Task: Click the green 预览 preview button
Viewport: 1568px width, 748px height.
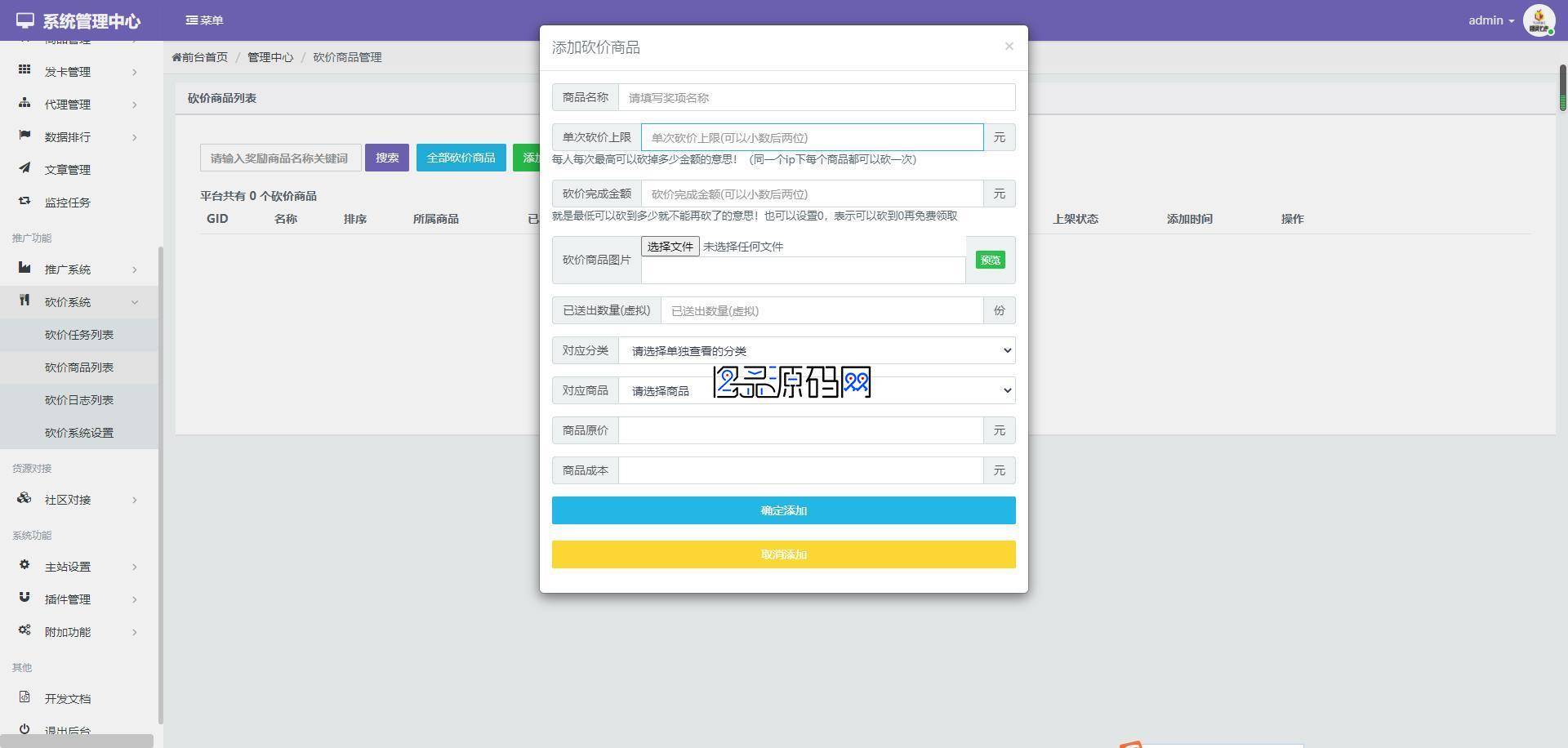Action: (991, 260)
